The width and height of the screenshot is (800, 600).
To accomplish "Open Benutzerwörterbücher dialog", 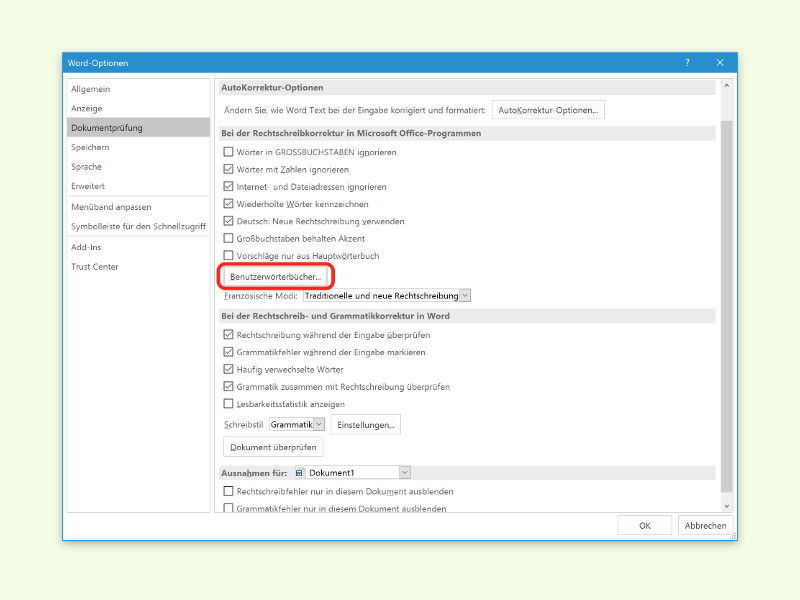I will (276, 277).
